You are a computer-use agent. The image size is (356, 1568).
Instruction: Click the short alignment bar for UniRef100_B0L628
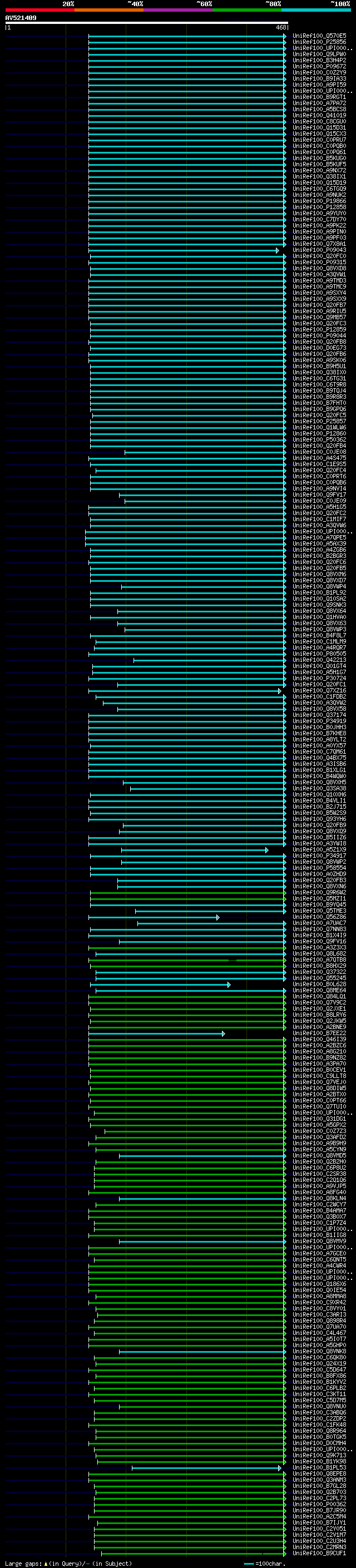point(160,985)
